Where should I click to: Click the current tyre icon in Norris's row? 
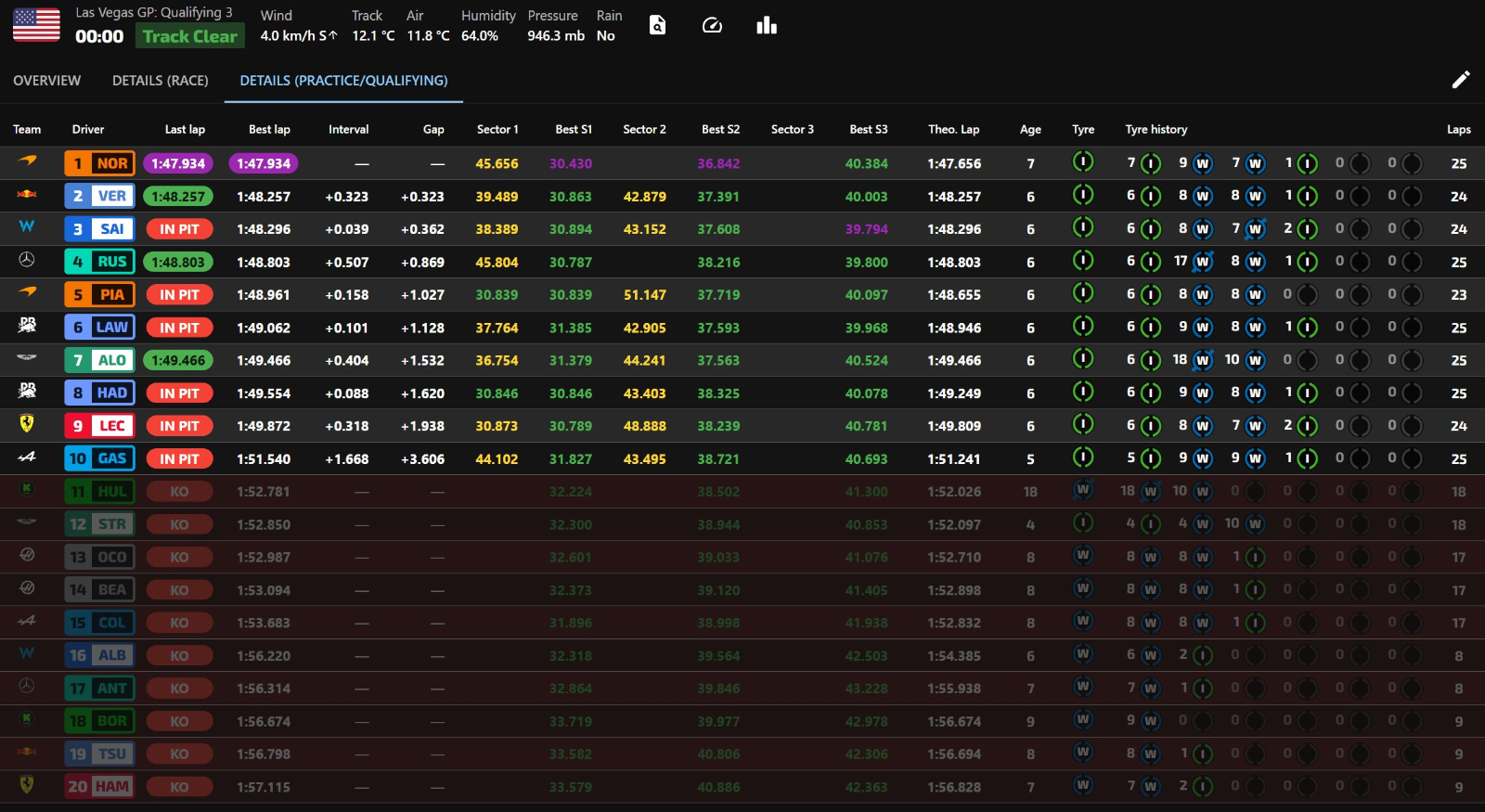click(1082, 162)
